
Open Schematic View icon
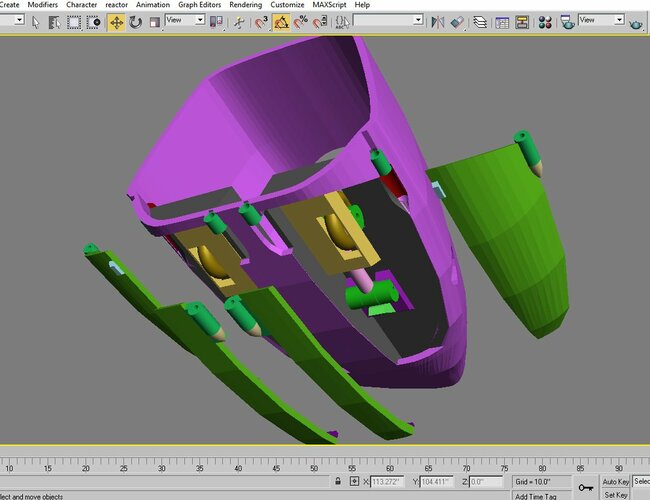[x=521, y=22]
